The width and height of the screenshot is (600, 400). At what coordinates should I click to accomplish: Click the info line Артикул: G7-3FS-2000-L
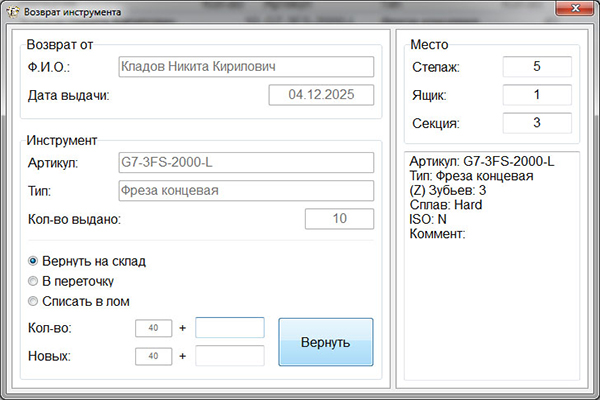coord(482,162)
